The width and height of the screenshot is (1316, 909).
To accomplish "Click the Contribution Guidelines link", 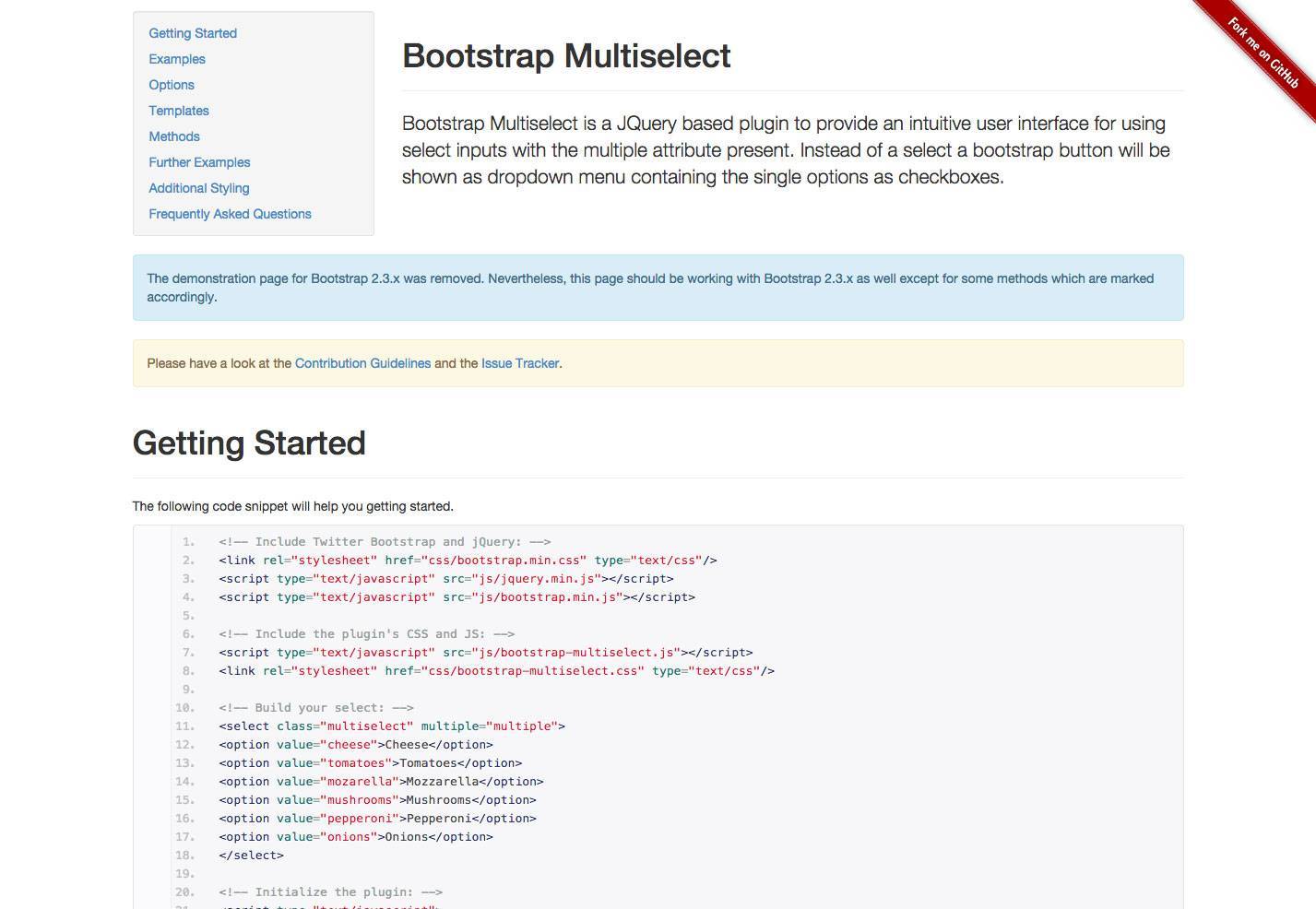I will click(362, 363).
